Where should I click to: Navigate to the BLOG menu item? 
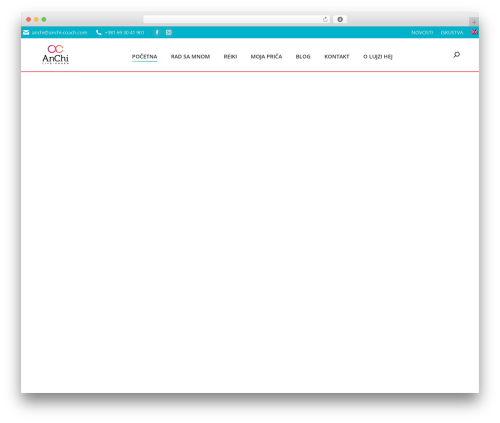coord(303,57)
